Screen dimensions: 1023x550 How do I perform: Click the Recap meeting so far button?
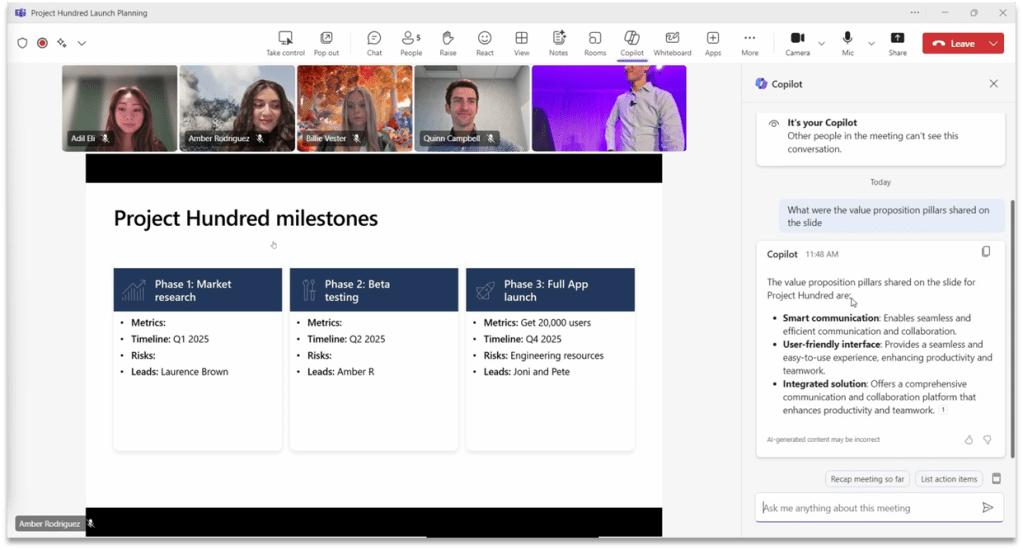867,479
